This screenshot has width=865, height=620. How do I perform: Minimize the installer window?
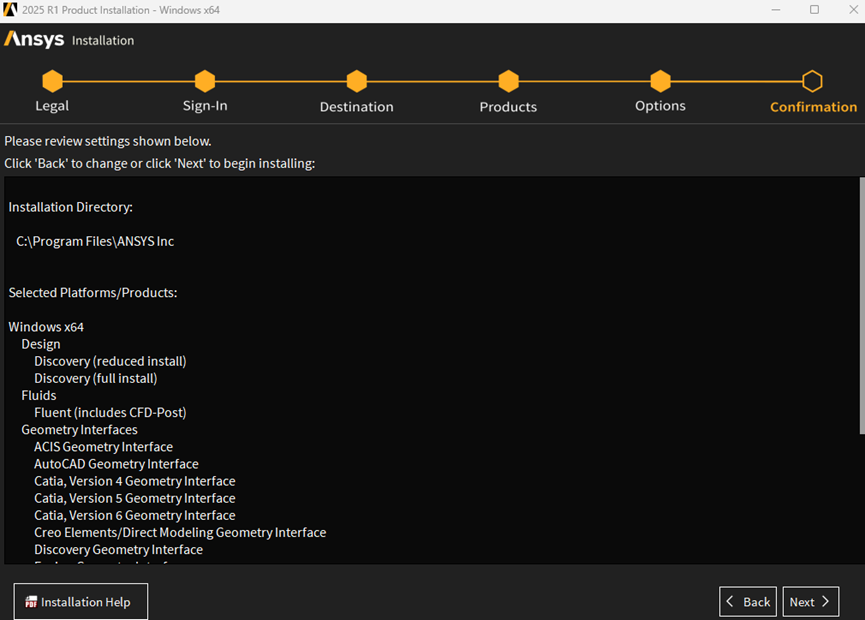point(776,10)
